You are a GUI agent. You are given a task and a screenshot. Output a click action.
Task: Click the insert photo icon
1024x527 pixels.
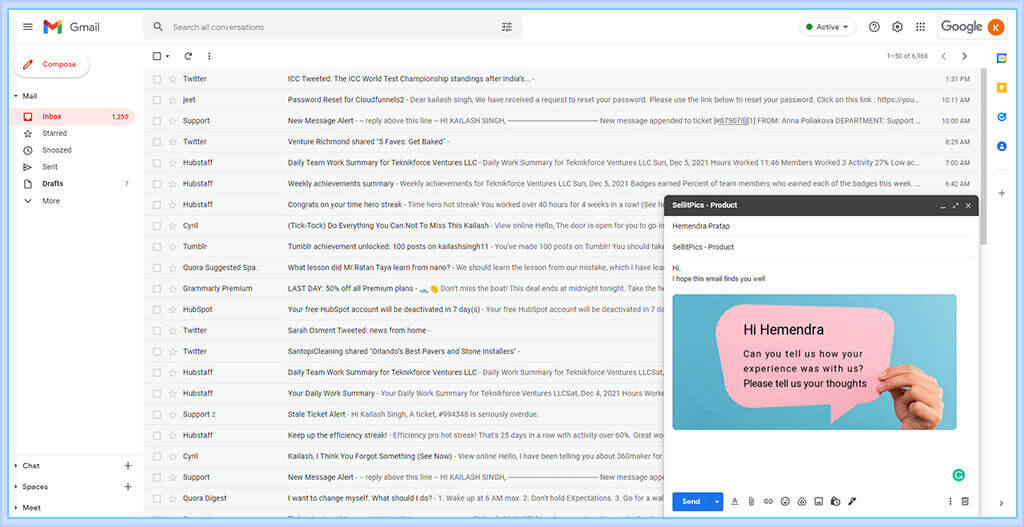click(x=818, y=501)
